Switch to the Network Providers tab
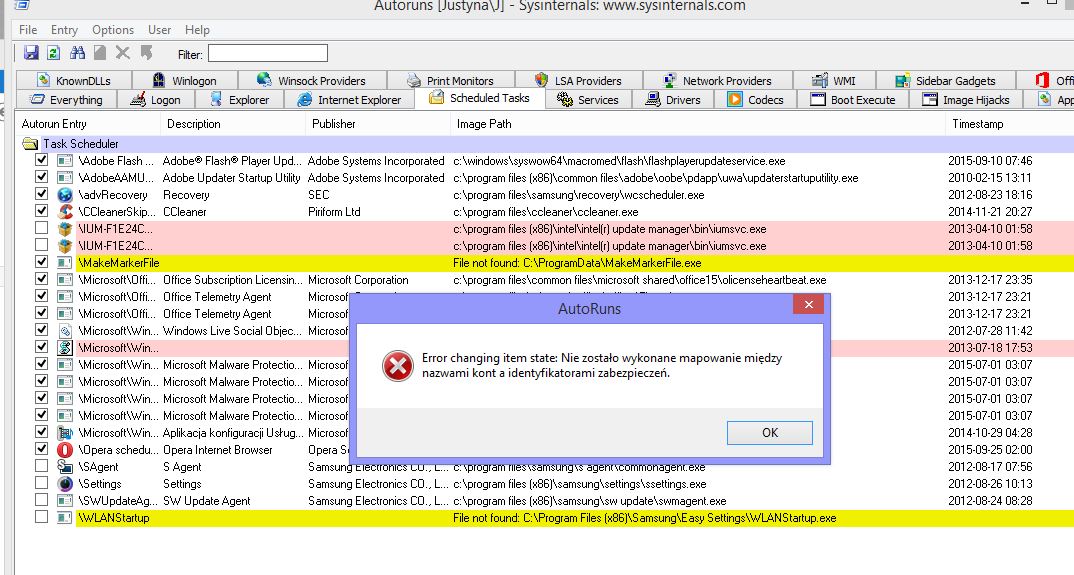1074x575 pixels. pyautogui.click(x=718, y=80)
